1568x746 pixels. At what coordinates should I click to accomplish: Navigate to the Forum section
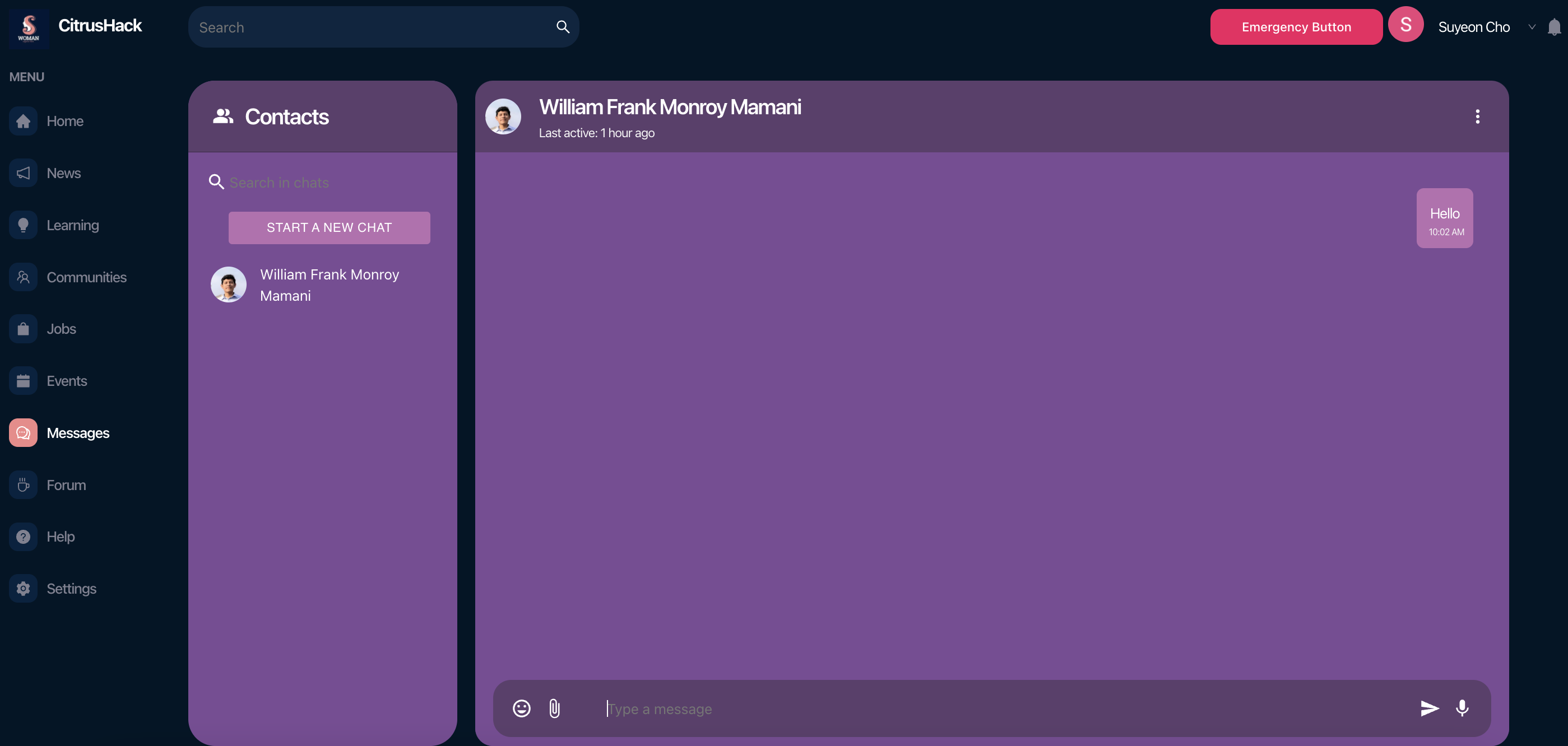click(x=66, y=485)
